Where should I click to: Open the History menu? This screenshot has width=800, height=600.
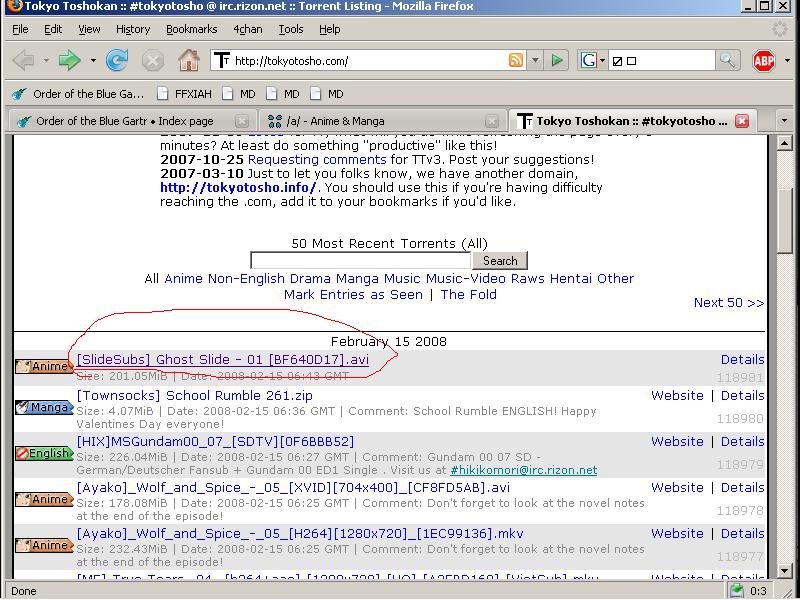click(x=133, y=29)
